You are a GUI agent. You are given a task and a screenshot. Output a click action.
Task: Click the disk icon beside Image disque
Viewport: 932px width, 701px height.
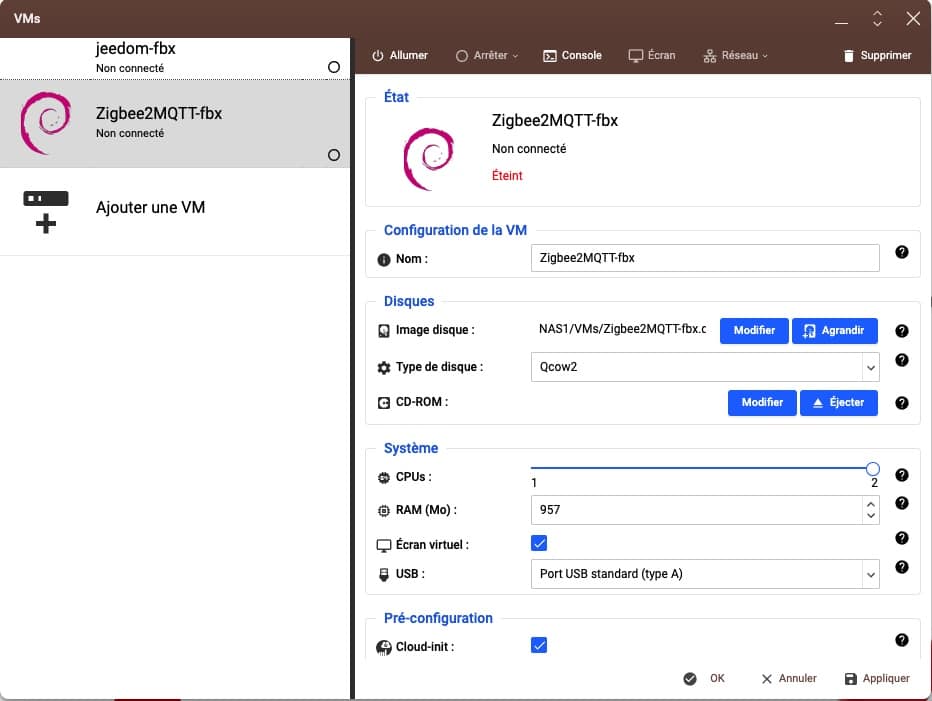[384, 331]
